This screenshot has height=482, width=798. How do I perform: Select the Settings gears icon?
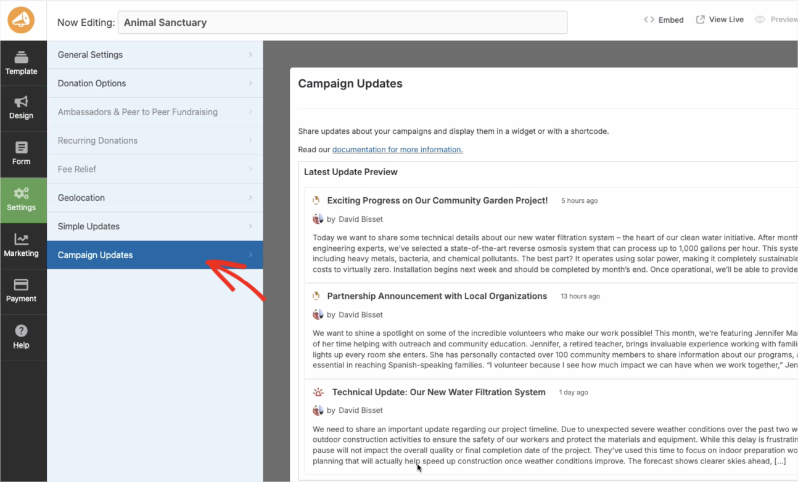21,193
